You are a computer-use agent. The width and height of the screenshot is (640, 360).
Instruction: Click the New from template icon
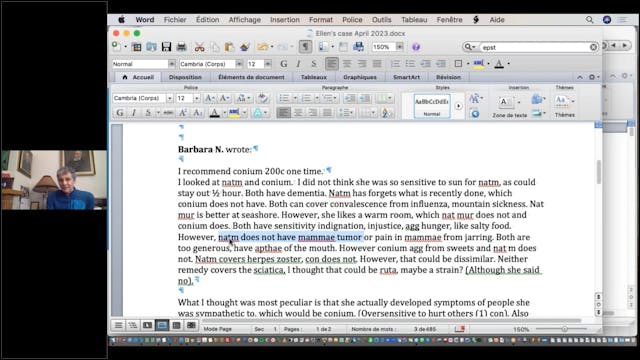click(136, 47)
